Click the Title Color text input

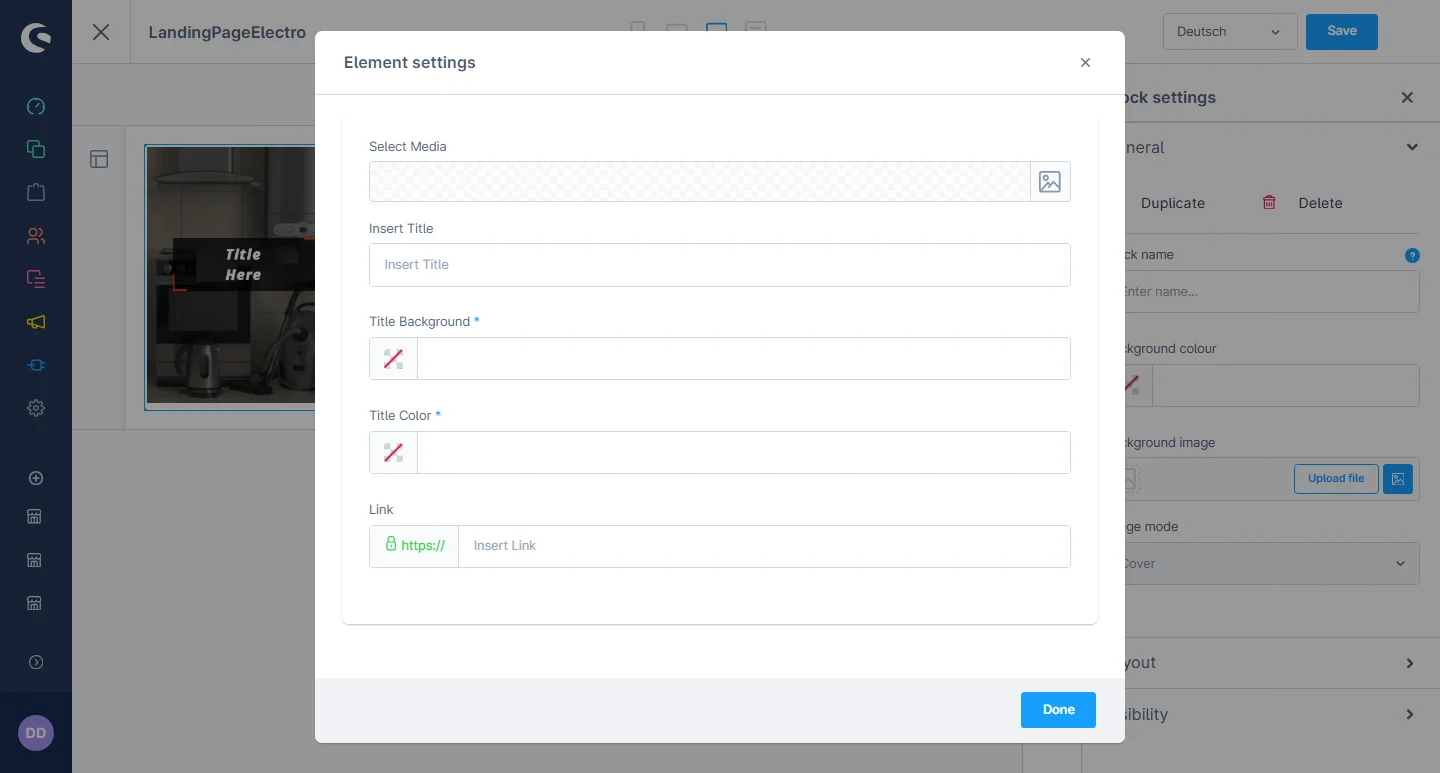[743, 453]
